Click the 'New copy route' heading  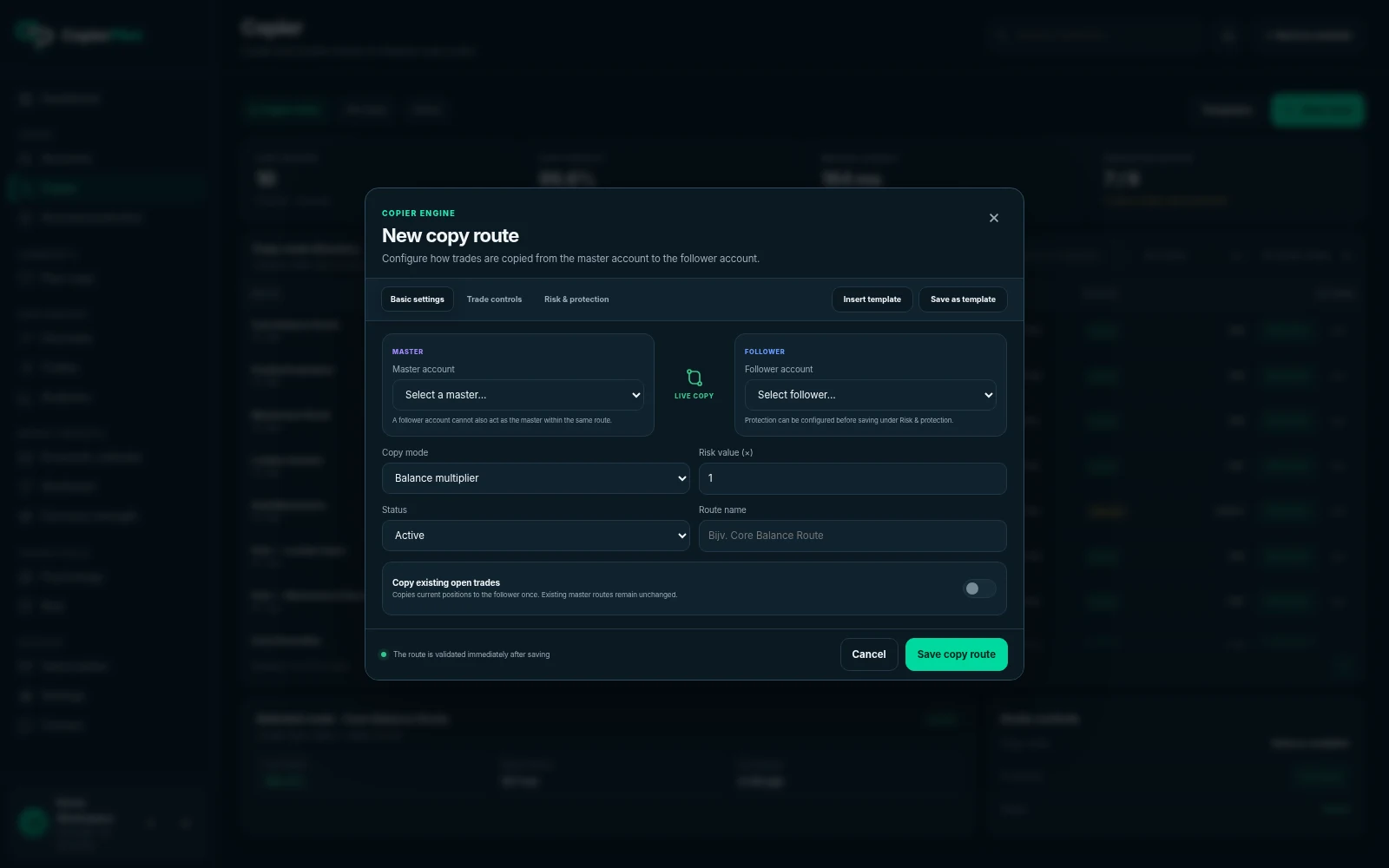(451, 236)
